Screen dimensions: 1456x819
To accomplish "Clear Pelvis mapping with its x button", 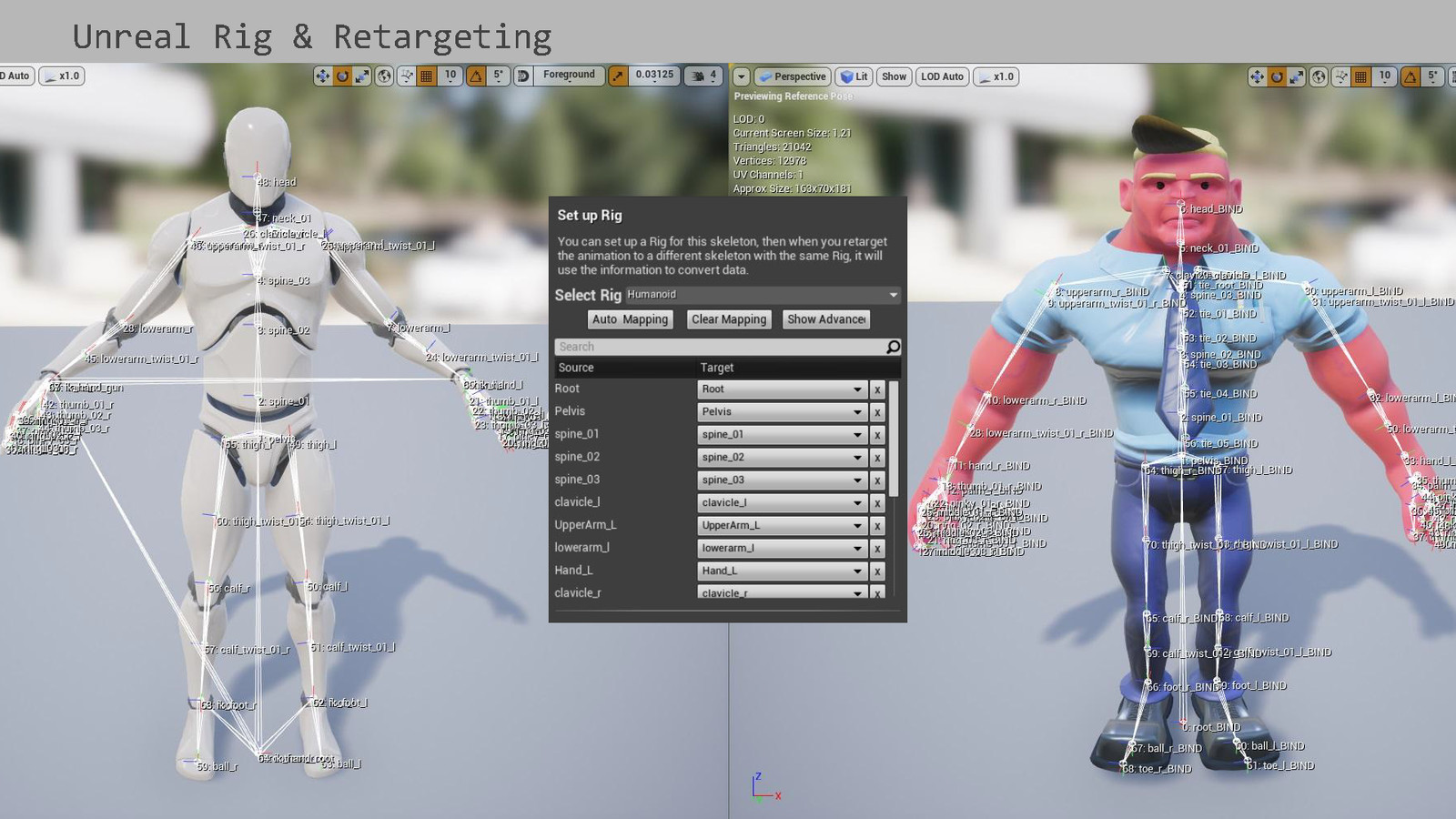I will point(877,412).
